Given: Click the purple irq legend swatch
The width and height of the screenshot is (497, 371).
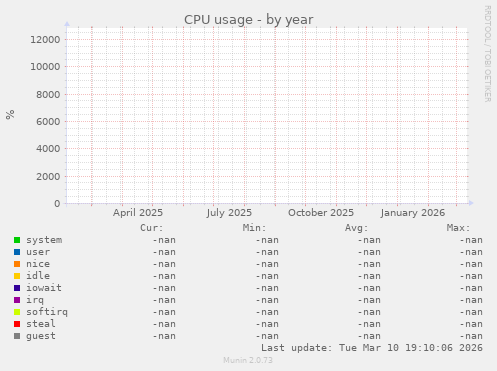Looking at the screenshot, I should tap(17, 300).
